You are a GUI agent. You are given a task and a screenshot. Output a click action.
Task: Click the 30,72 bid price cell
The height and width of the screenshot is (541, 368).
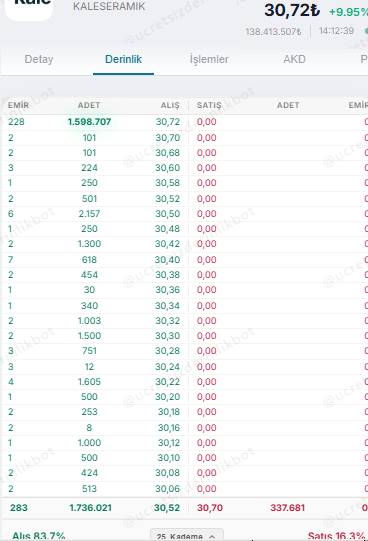click(x=168, y=122)
